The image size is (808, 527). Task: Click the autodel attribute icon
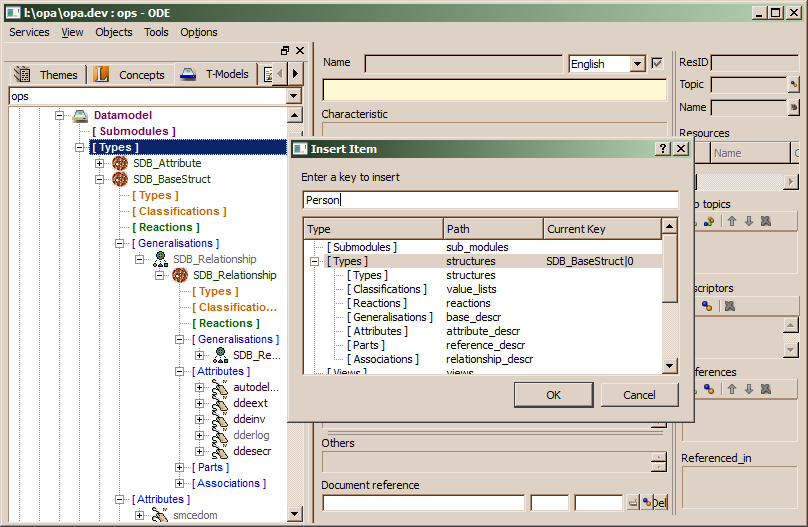tap(219, 388)
